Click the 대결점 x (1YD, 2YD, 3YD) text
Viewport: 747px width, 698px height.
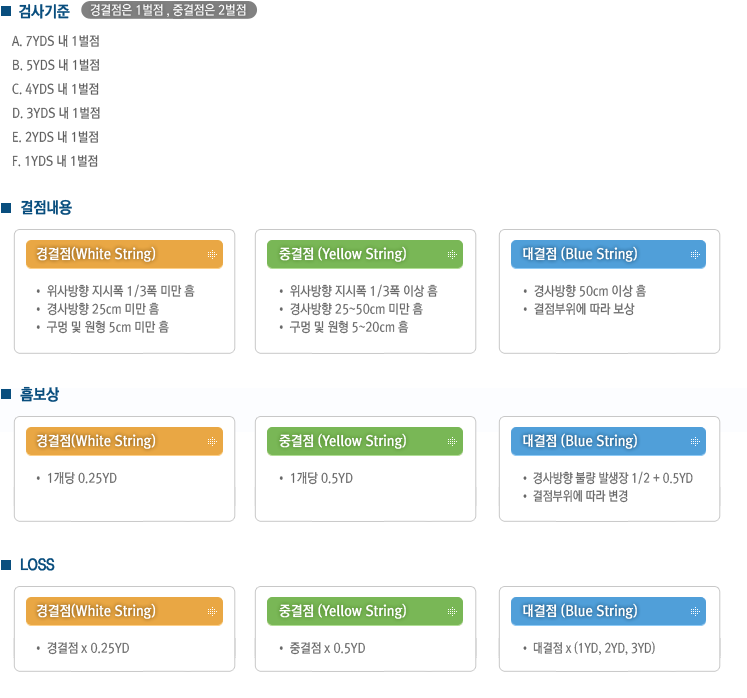click(x=594, y=648)
